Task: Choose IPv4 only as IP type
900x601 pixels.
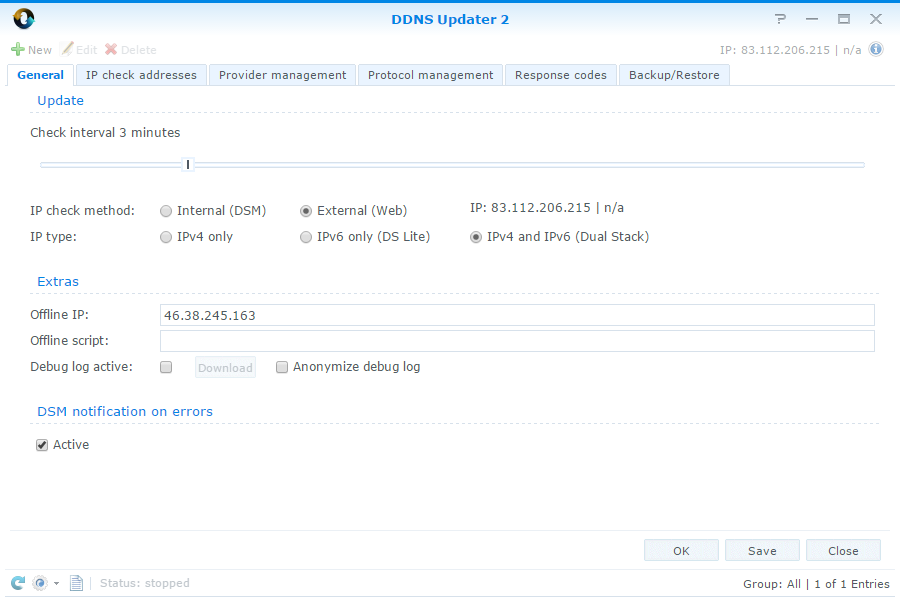Action: coord(166,237)
